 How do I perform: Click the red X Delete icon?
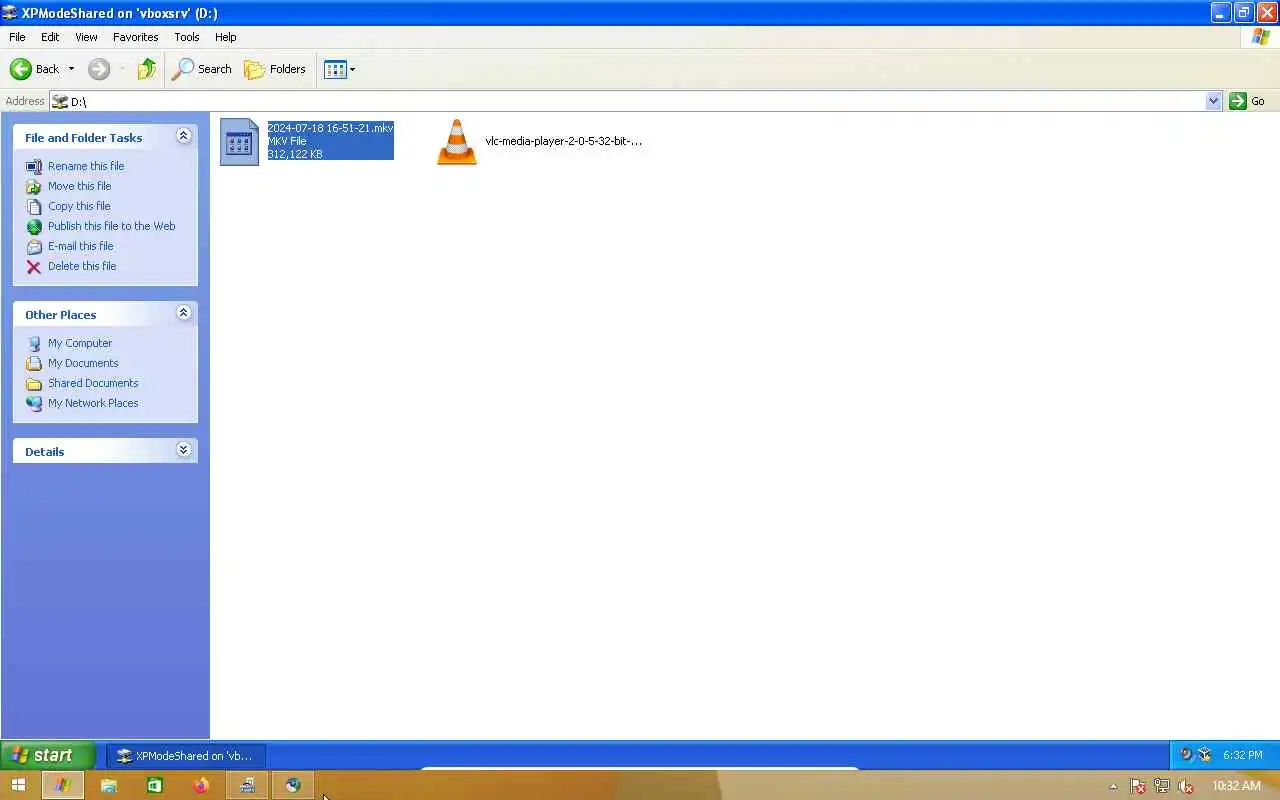[34, 267]
